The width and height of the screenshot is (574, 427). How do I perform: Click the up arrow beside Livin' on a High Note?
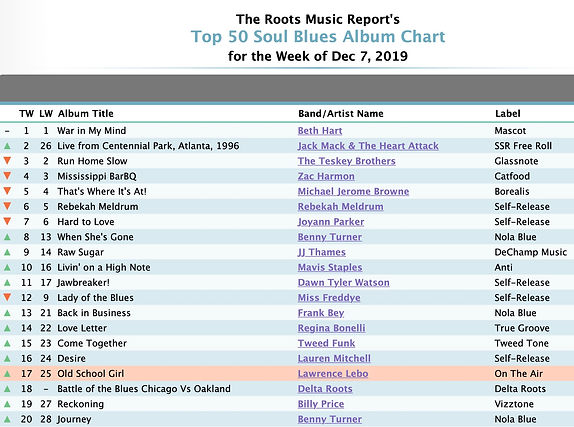pyautogui.click(x=7, y=267)
